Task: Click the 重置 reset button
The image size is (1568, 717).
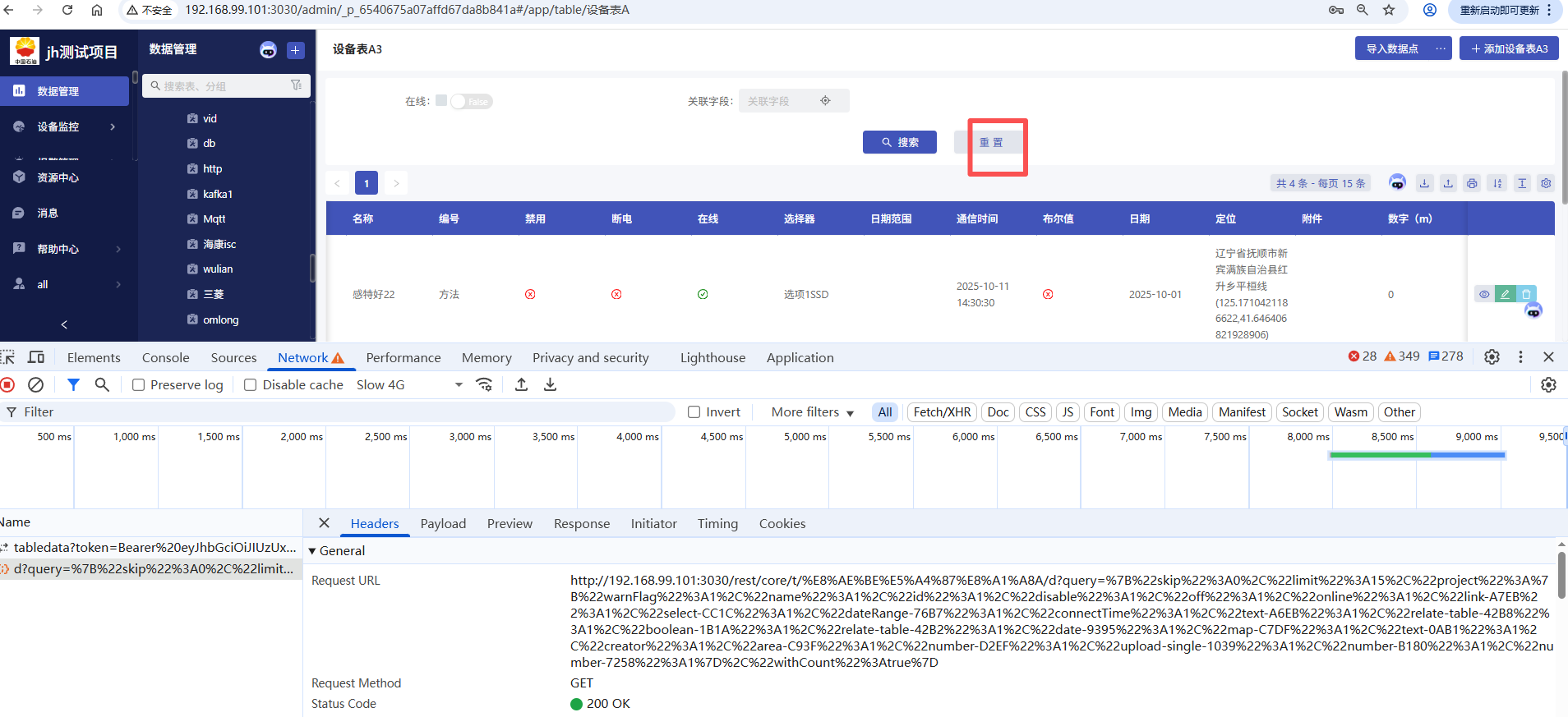Action: click(x=990, y=142)
